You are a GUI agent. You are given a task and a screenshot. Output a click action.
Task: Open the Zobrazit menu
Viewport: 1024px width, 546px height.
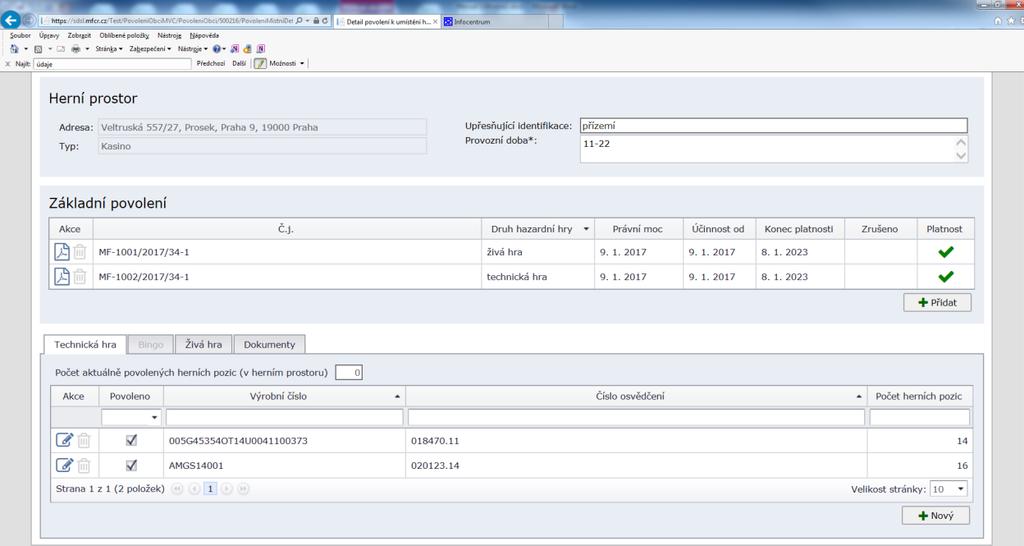point(79,35)
